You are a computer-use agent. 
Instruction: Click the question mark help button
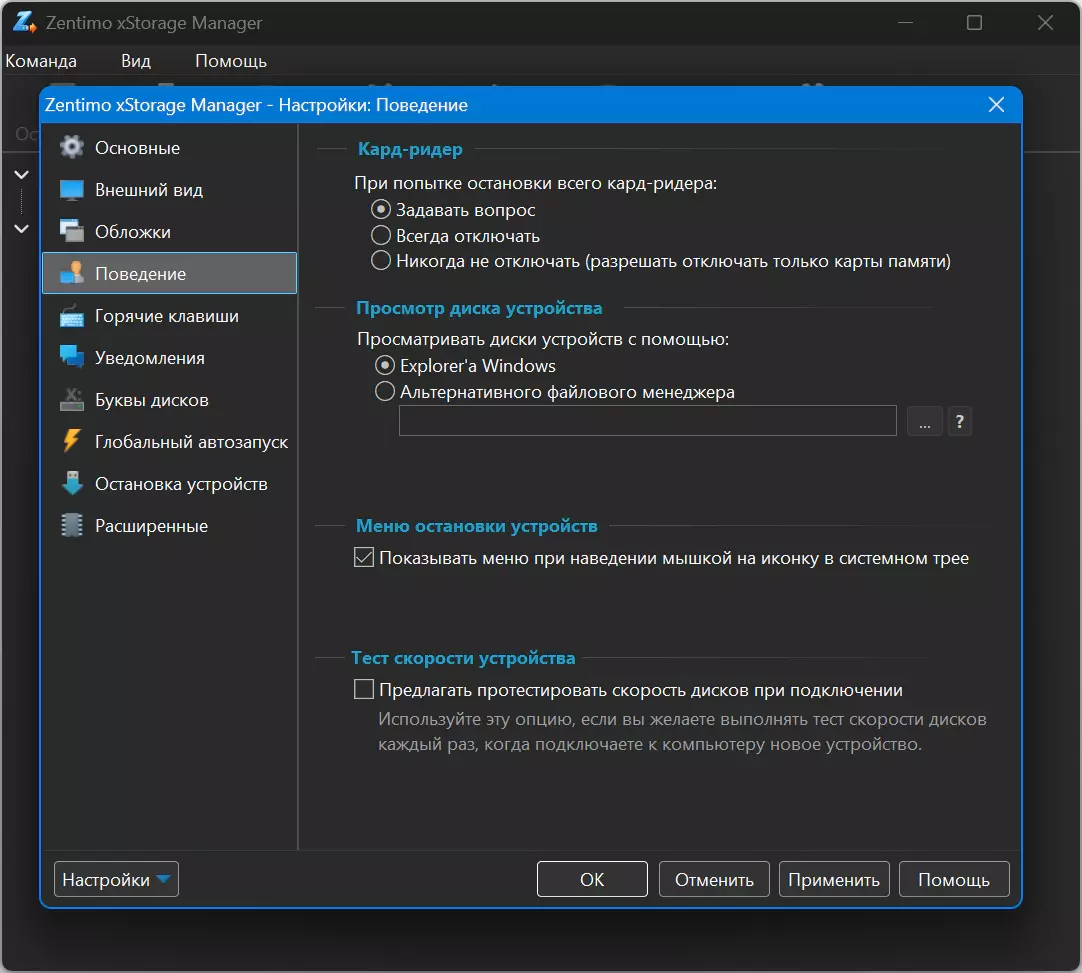point(960,421)
